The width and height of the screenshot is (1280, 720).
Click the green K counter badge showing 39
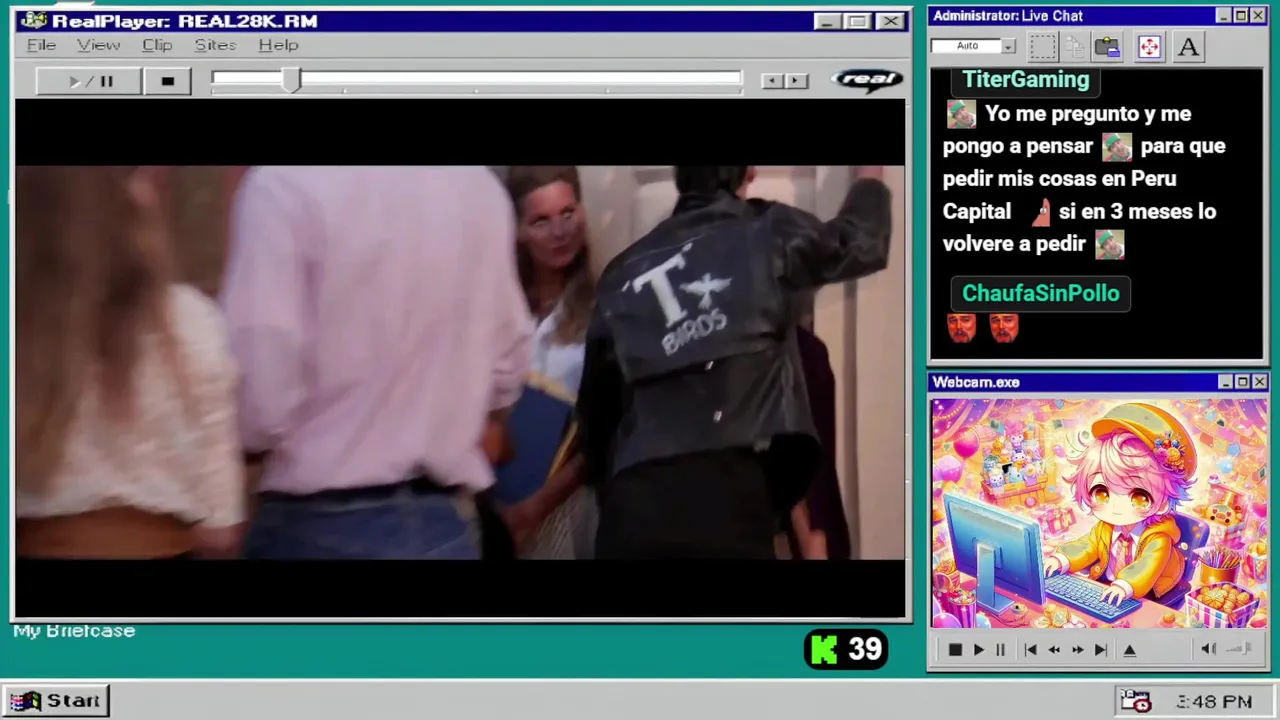[x=846, y=650]
